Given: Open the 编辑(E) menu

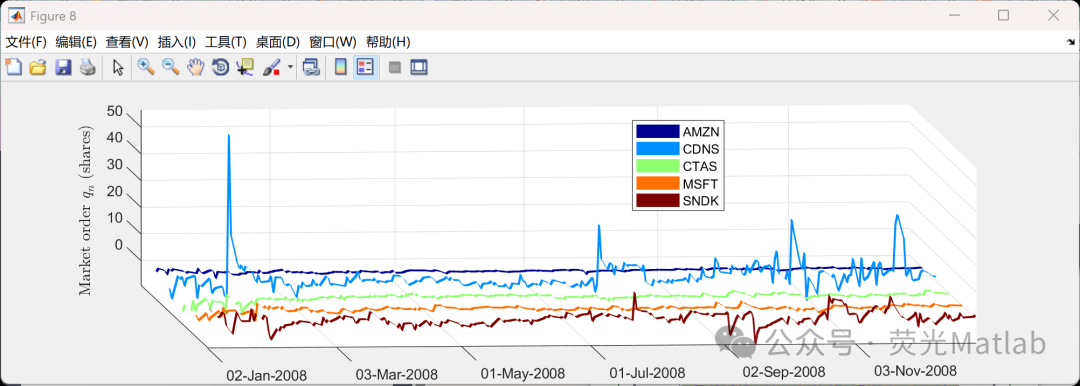Looking at the screenshot, I should coord(76,42).
